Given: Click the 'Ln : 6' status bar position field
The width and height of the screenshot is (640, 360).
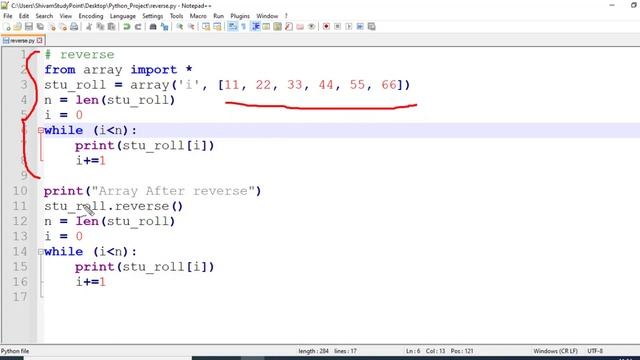Looking at the screenshot, I should pyautogui.click(x=413, y=351).
